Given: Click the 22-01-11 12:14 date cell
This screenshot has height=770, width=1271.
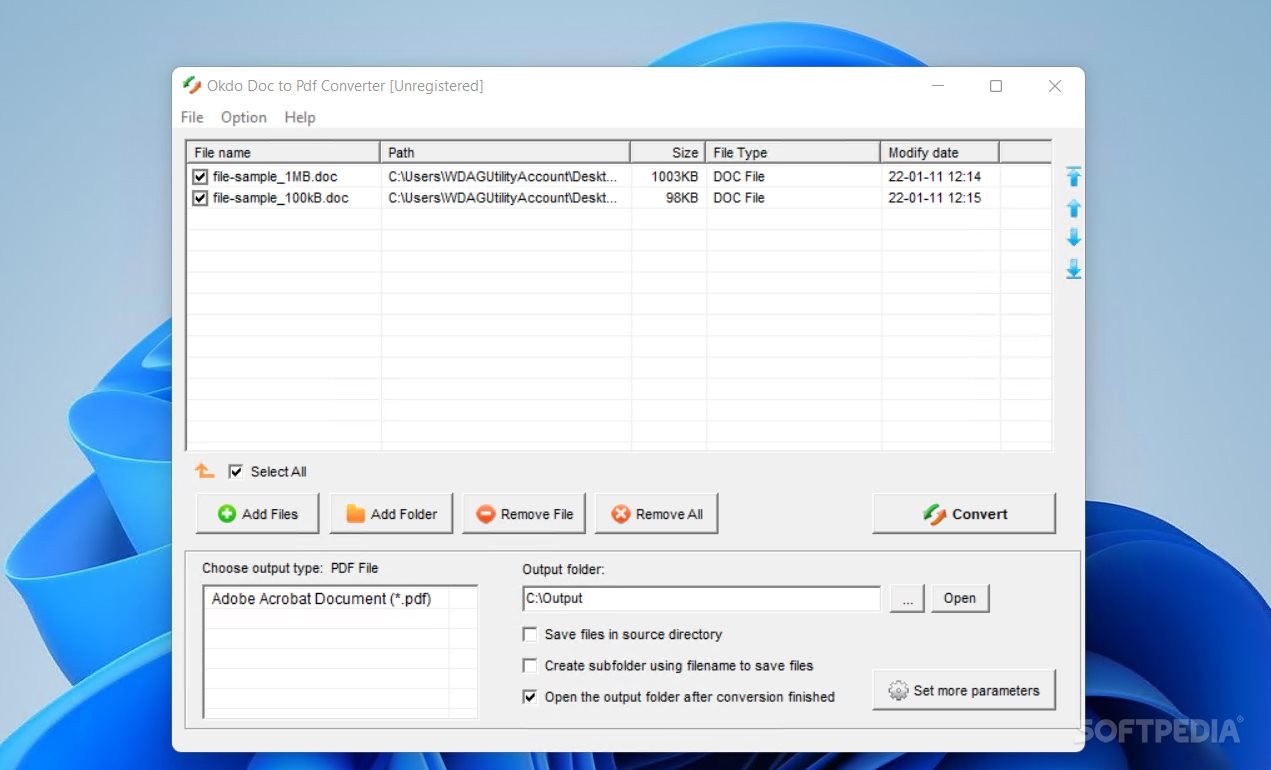Looking at the screenshot, I should pos(934,177).
